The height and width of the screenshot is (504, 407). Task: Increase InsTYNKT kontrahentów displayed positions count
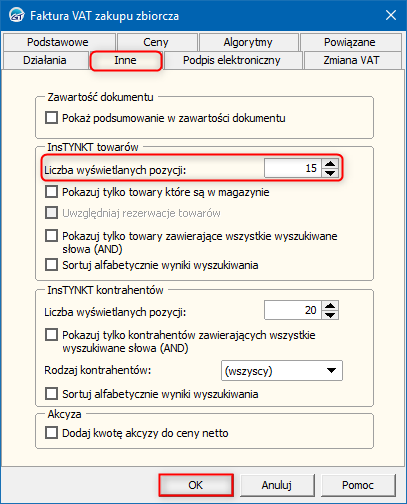pos(330,306)
